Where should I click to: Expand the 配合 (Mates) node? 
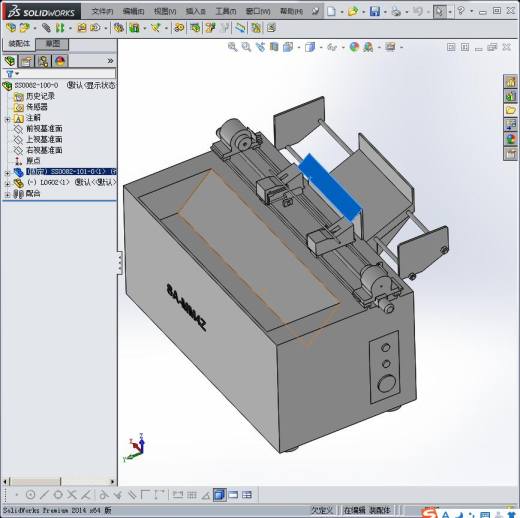coord(7,194)
